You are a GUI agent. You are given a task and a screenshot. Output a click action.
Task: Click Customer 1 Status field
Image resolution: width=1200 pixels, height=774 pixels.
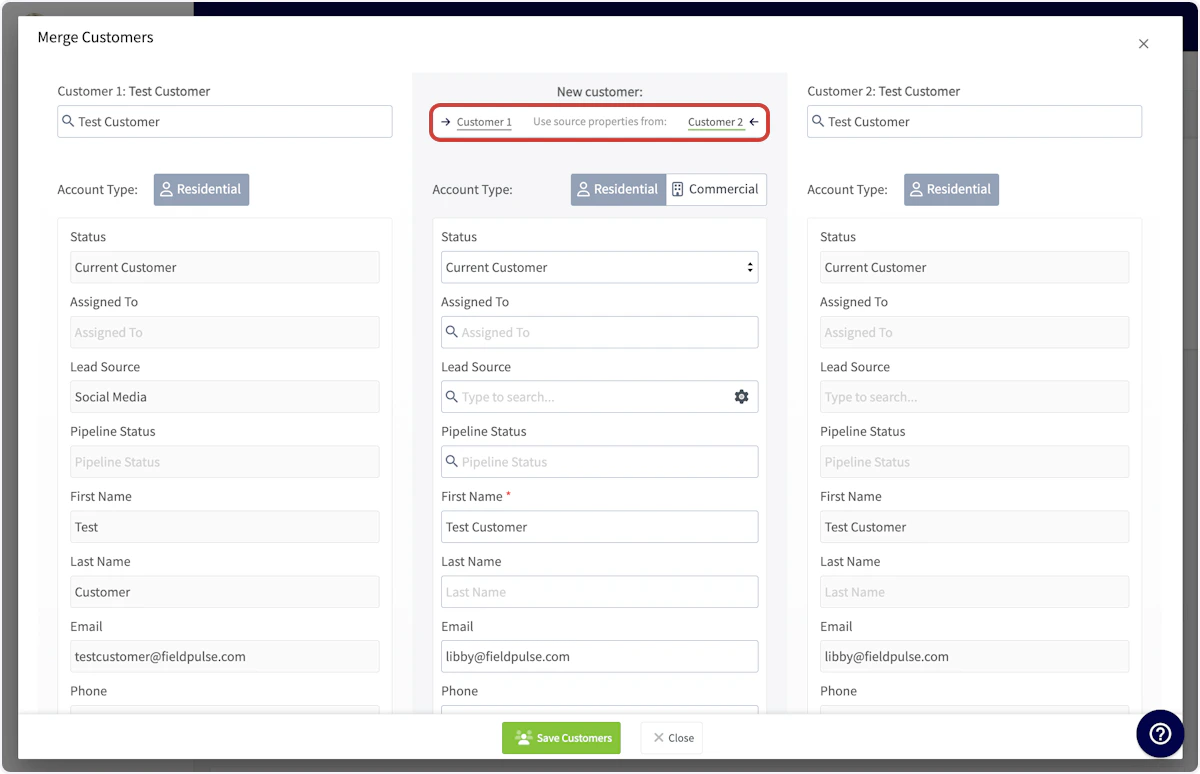pos(225,267)
